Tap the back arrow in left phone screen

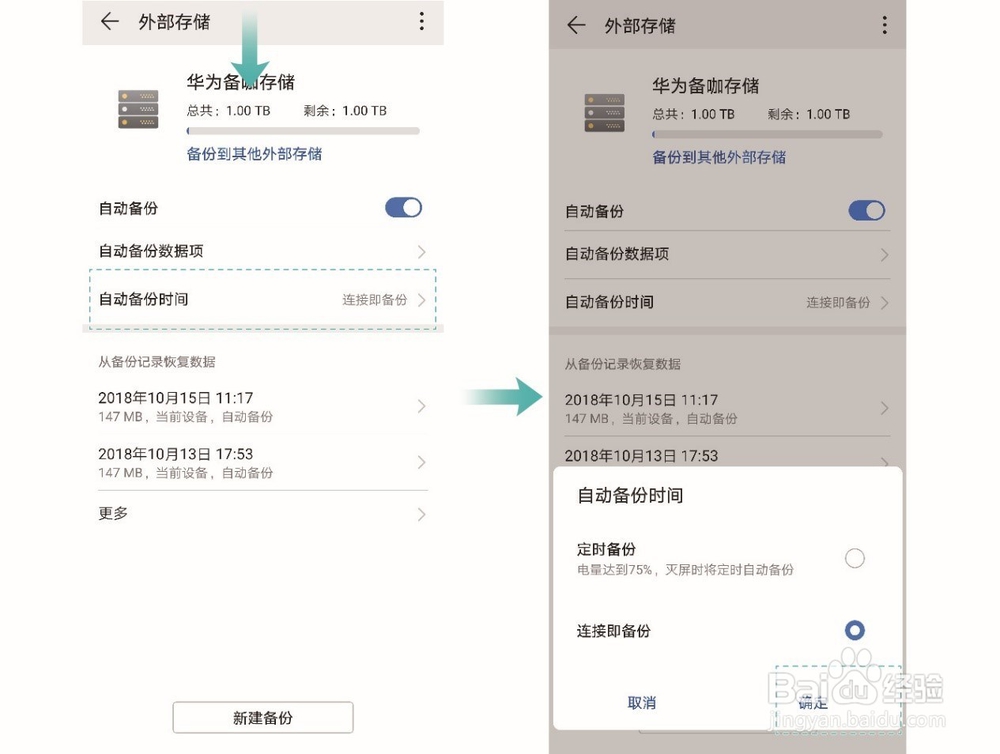[x=110, y=21]
